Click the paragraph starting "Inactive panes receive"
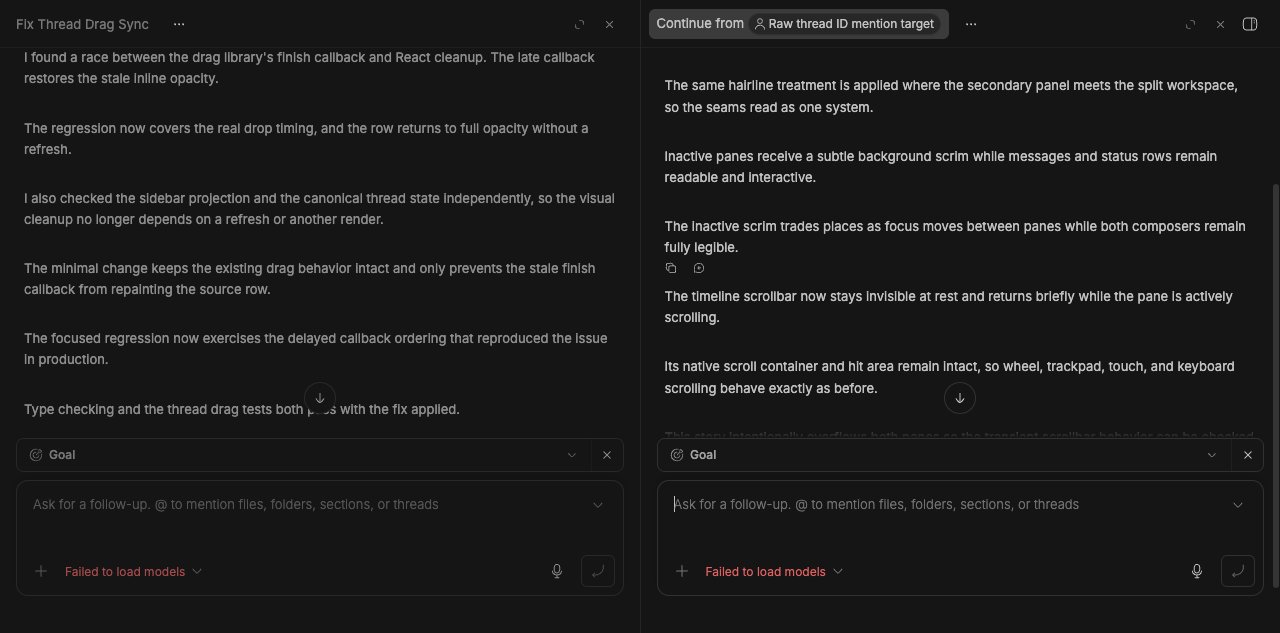 coord(941,167)
